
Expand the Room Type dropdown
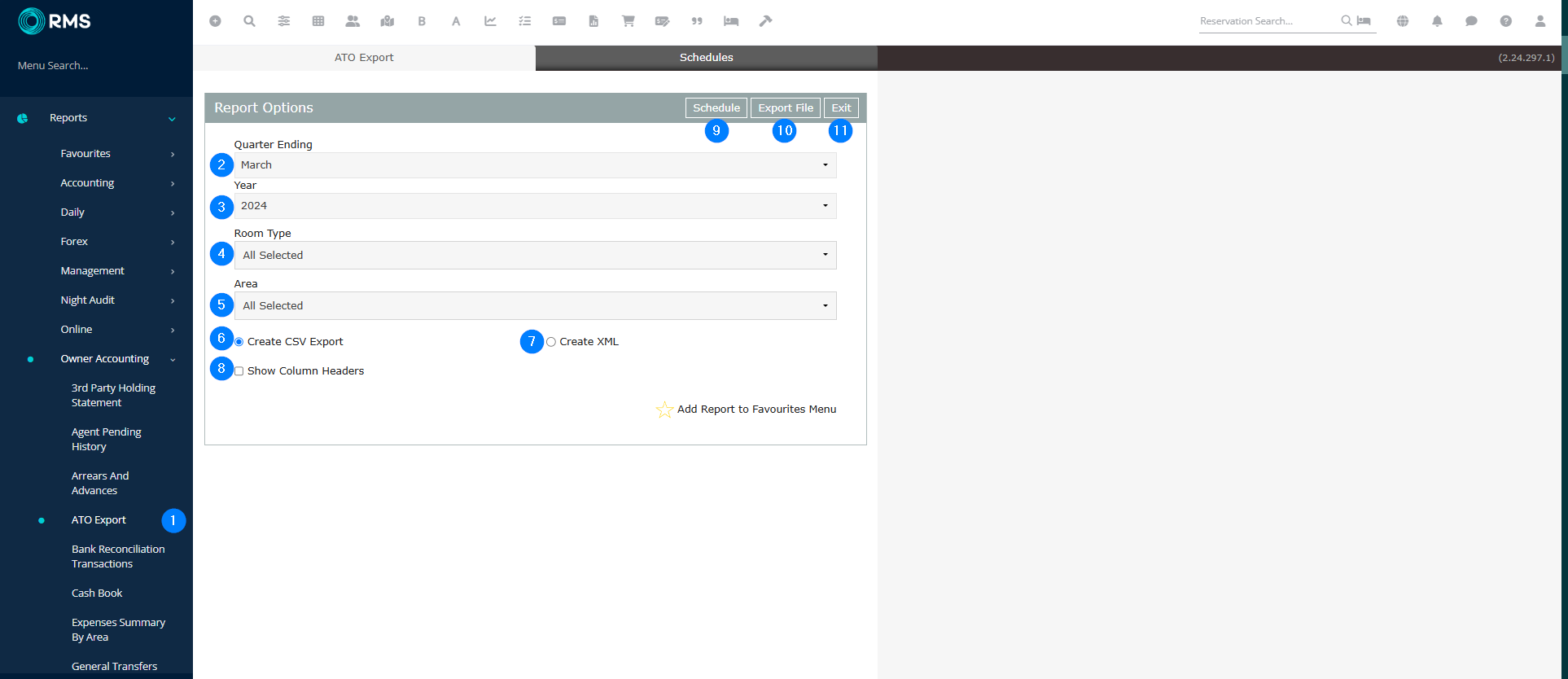tap(535, 256)
